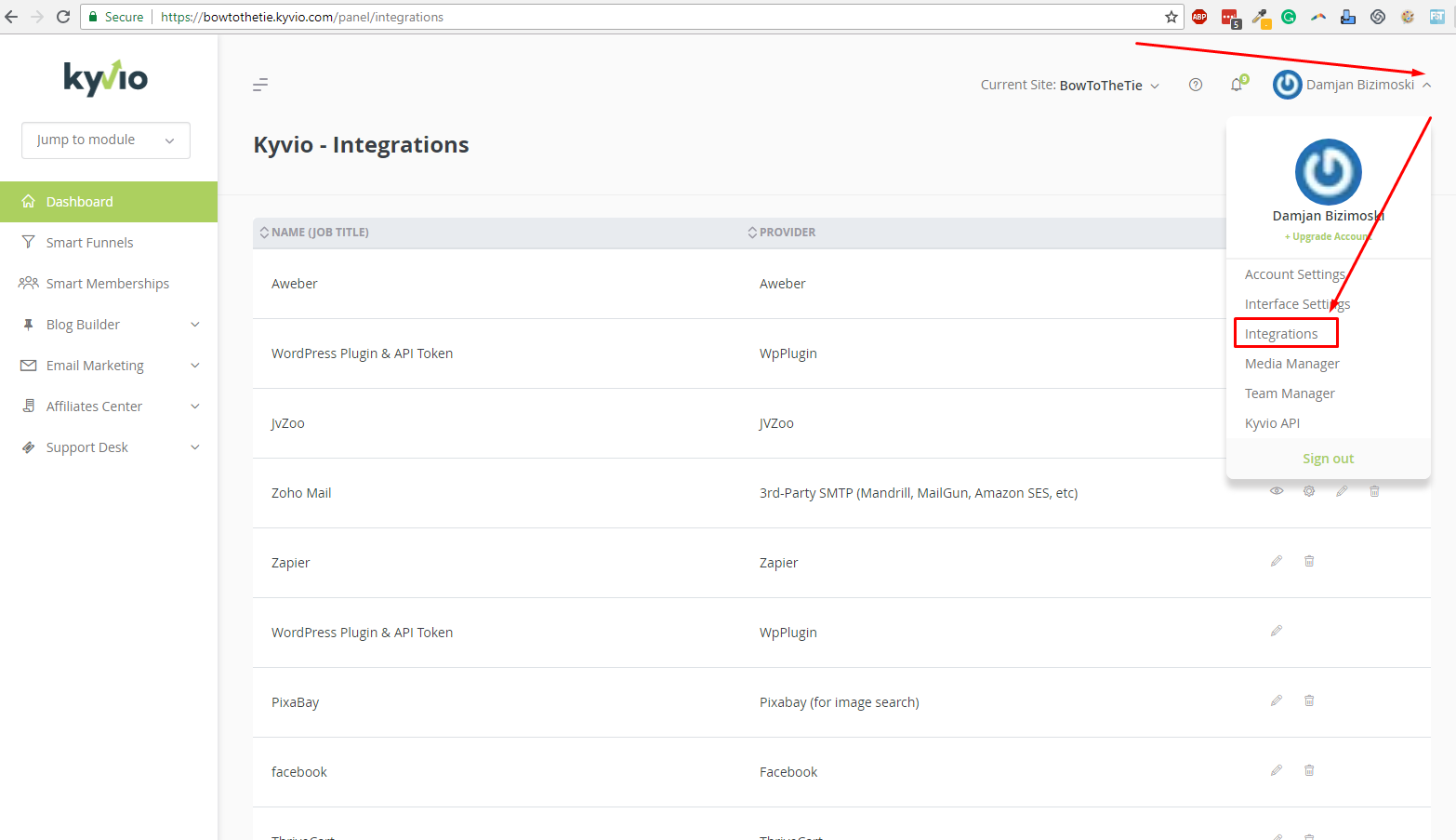Expand the Email Marketing chevron
This screenshot has height=840, width=1456.
tap(195, 366)
